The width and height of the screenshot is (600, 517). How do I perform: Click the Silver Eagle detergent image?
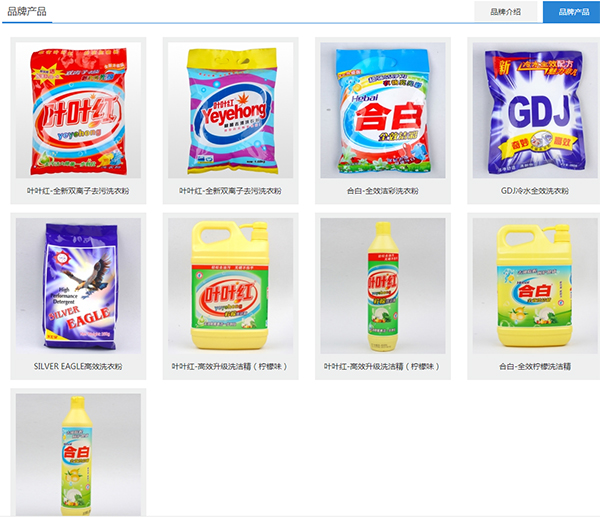pos(78,286)
